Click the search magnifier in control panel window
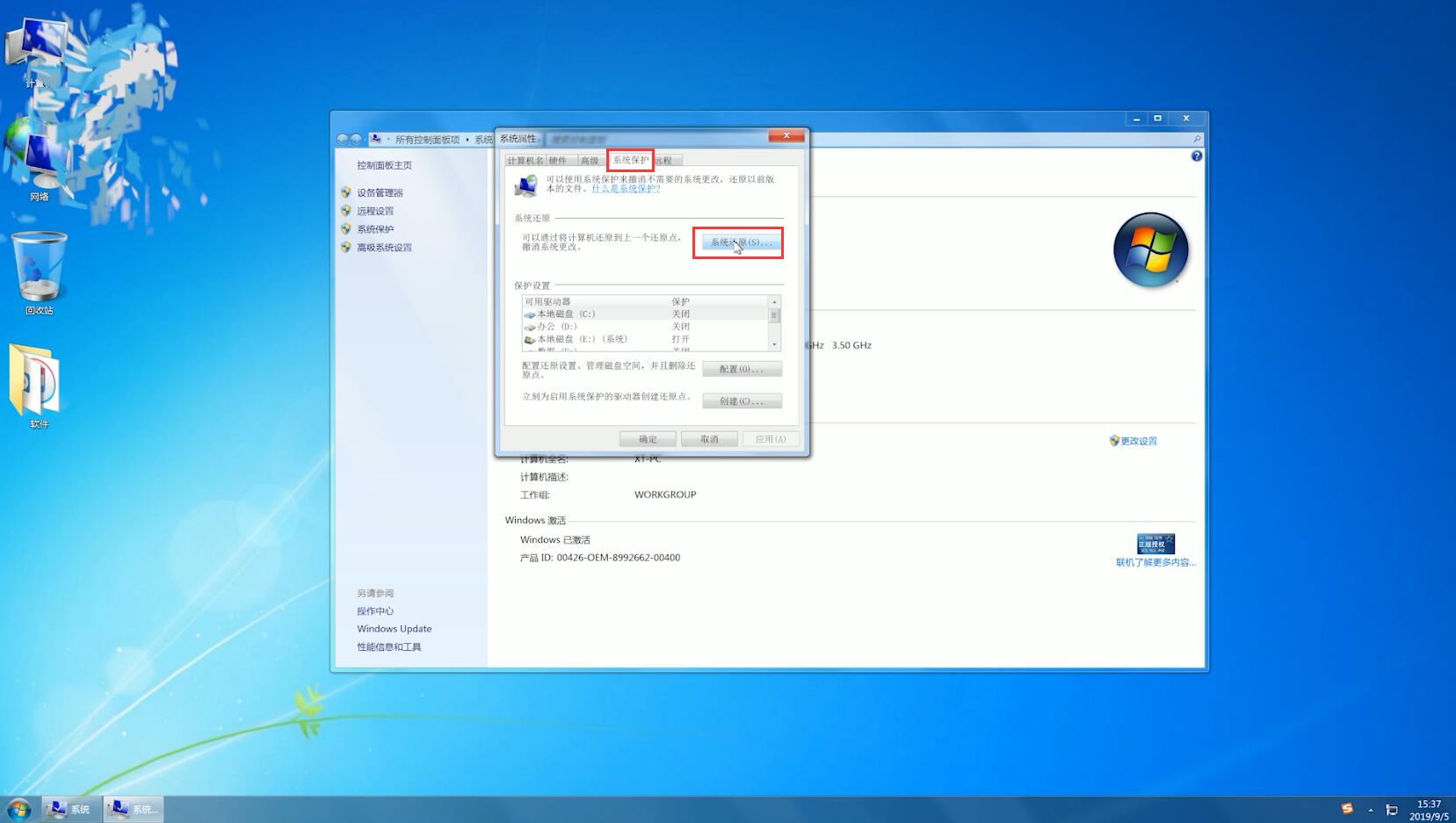Viewport: 1456px width, 823px height. [x=1197, y=139]
